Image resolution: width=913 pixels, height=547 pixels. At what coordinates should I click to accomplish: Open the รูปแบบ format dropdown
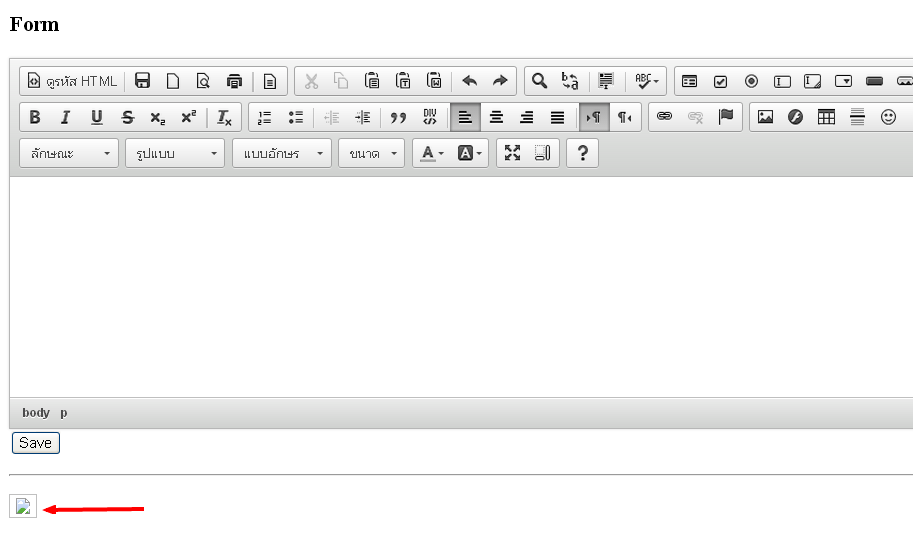point(175,153)
